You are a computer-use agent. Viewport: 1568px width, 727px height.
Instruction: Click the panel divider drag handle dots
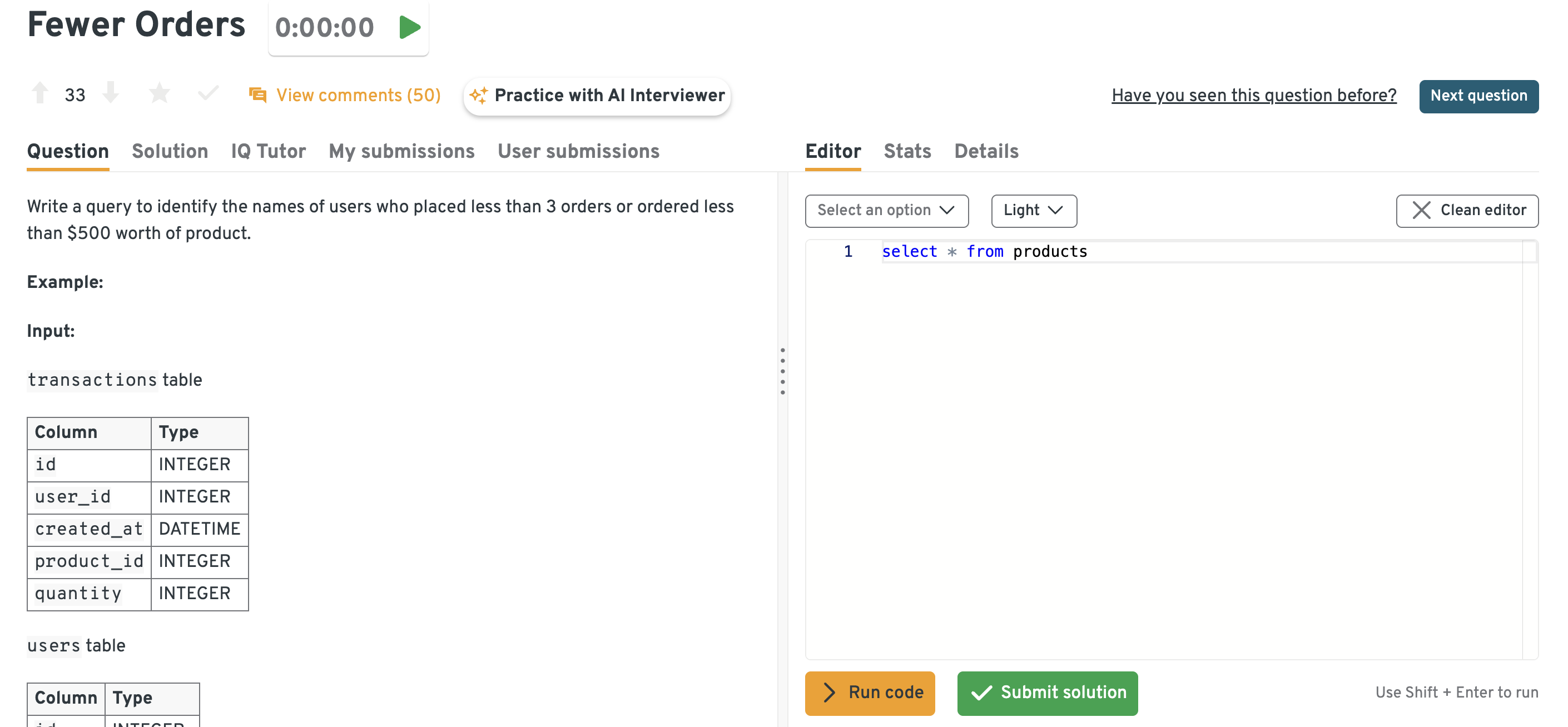pos(782,371)
